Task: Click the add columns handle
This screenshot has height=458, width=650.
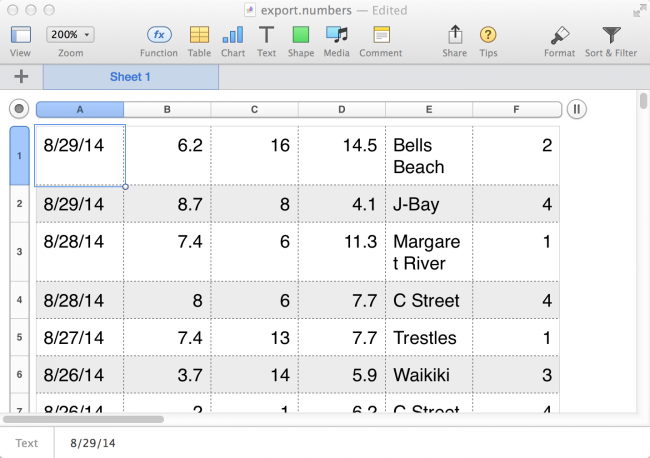Action: [x=577, y=109]
